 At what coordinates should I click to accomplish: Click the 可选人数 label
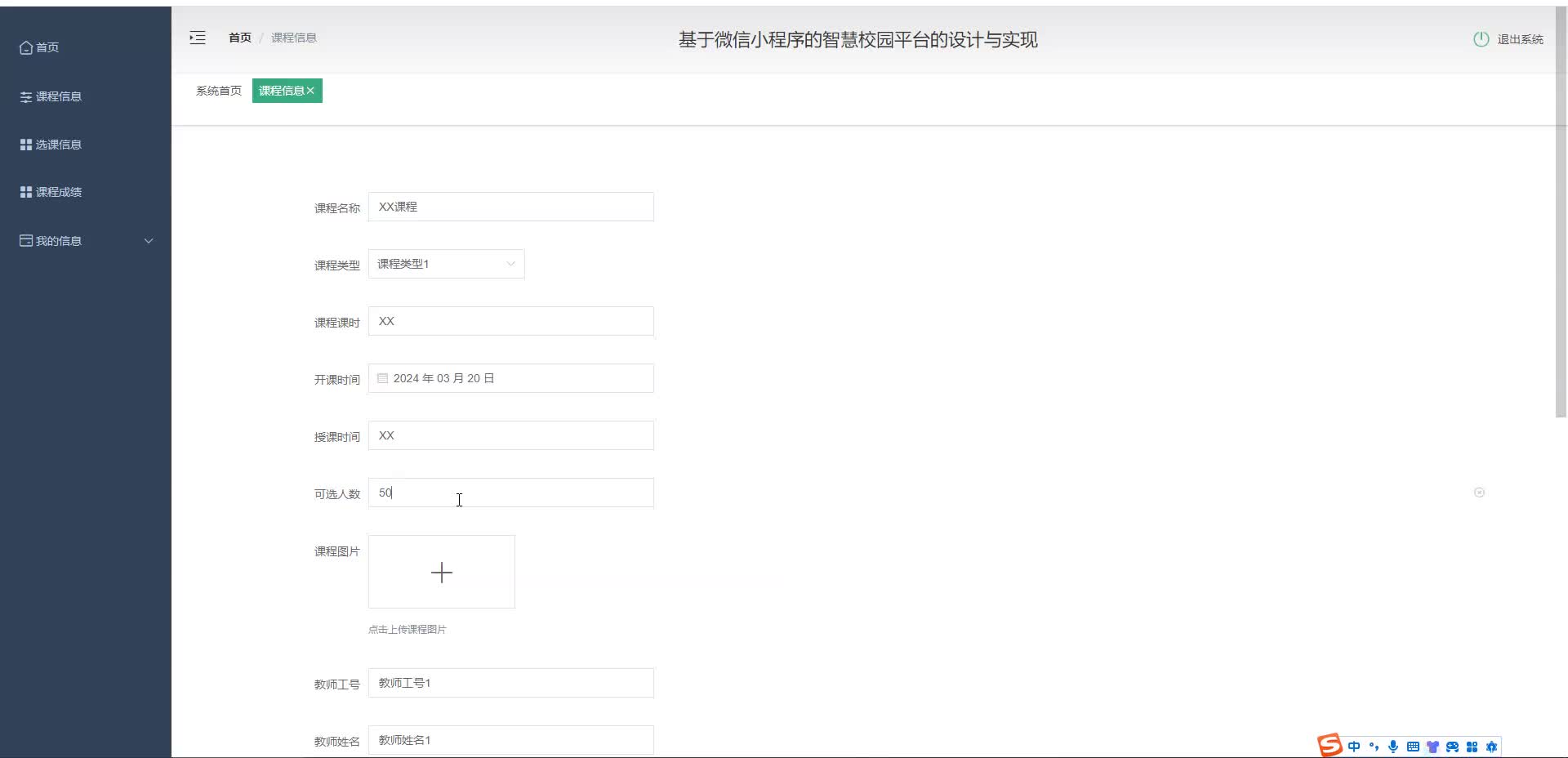[336, 494]
